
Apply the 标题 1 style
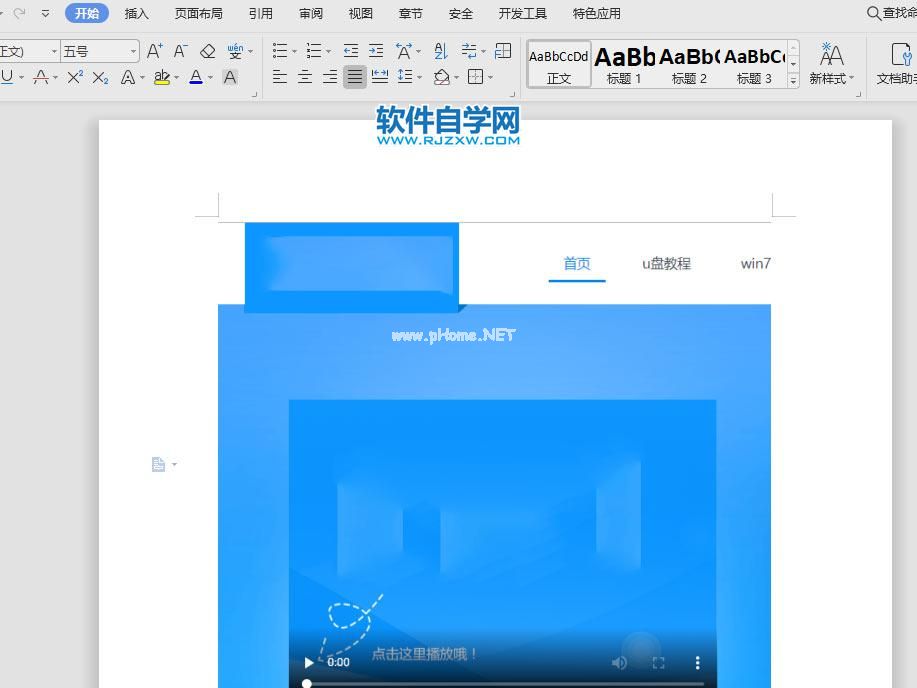623,62
